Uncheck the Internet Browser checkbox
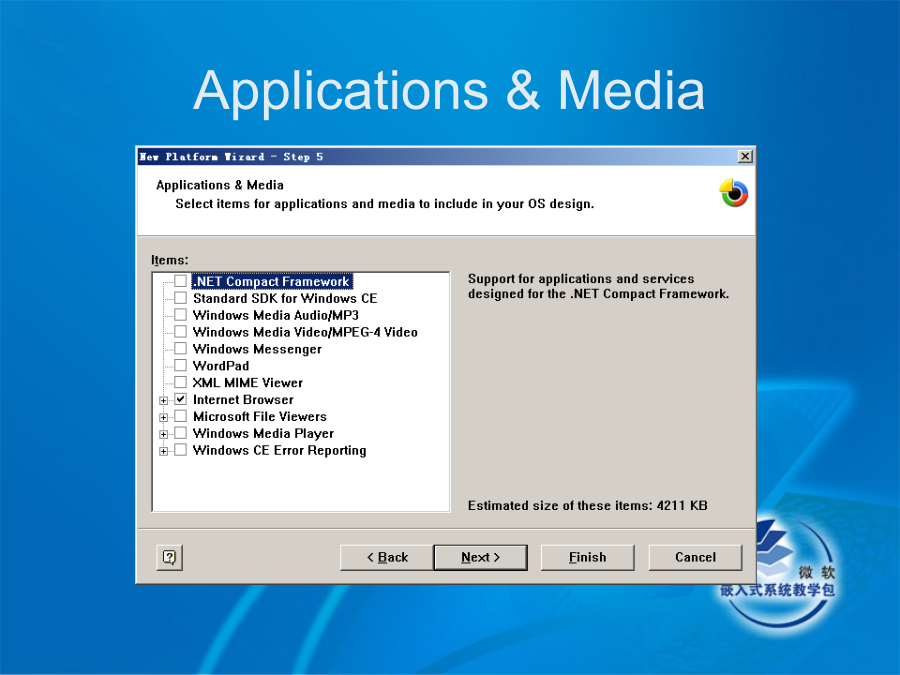The image size is (900, 675). tap(180, 399)
